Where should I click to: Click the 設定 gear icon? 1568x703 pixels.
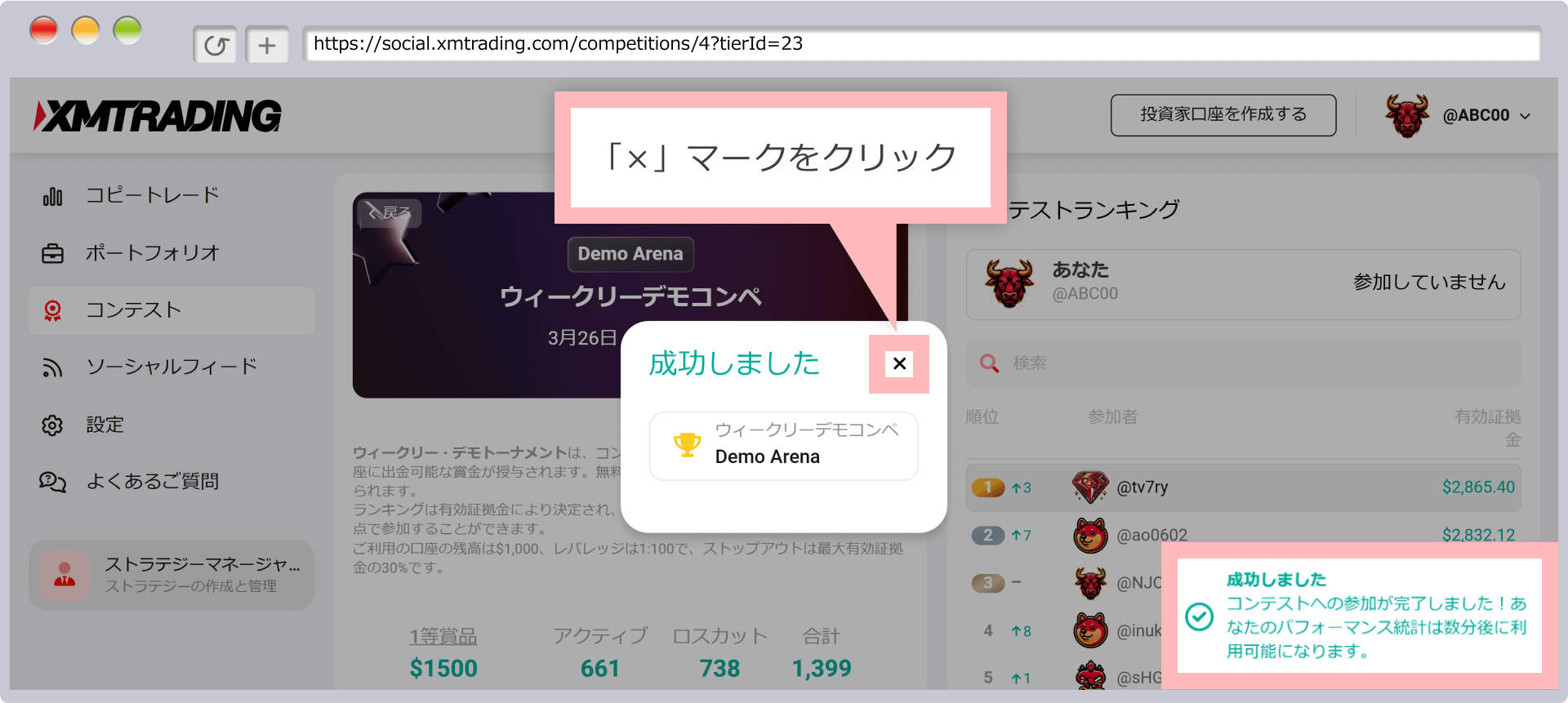(x=52, y=425)
